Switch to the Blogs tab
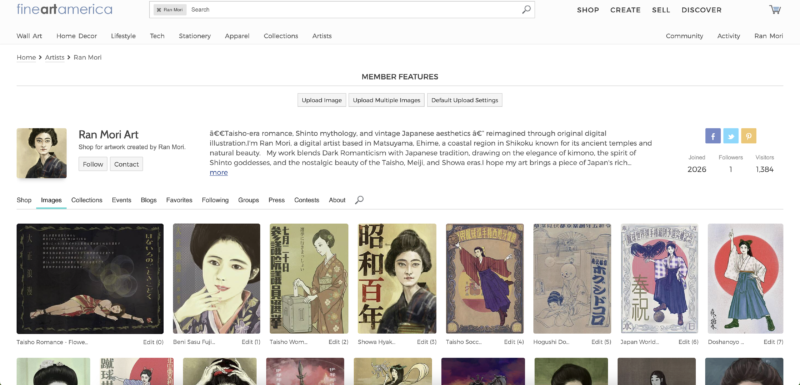 point(148,200)
